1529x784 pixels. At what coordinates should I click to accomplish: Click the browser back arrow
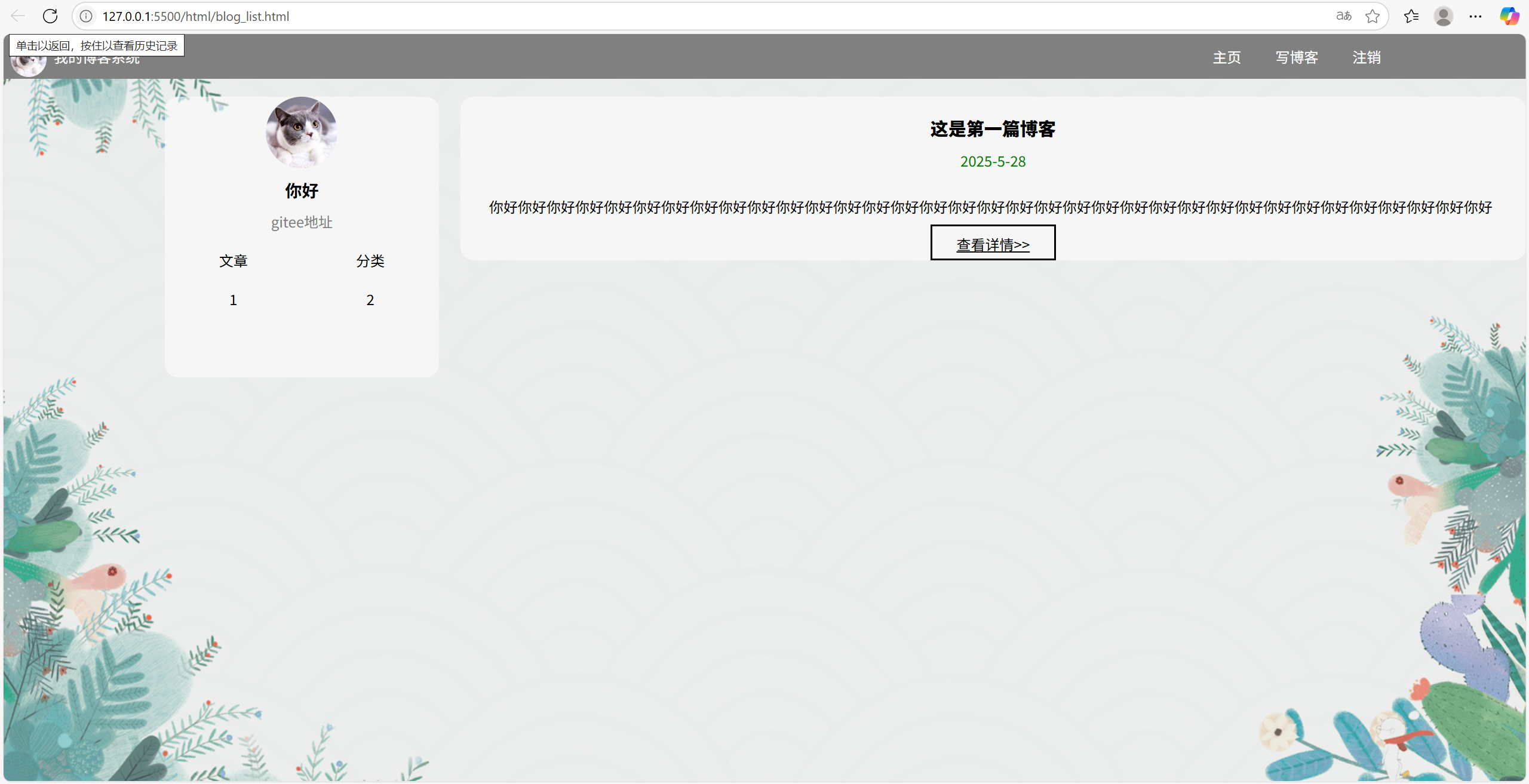tap(18, 16)
